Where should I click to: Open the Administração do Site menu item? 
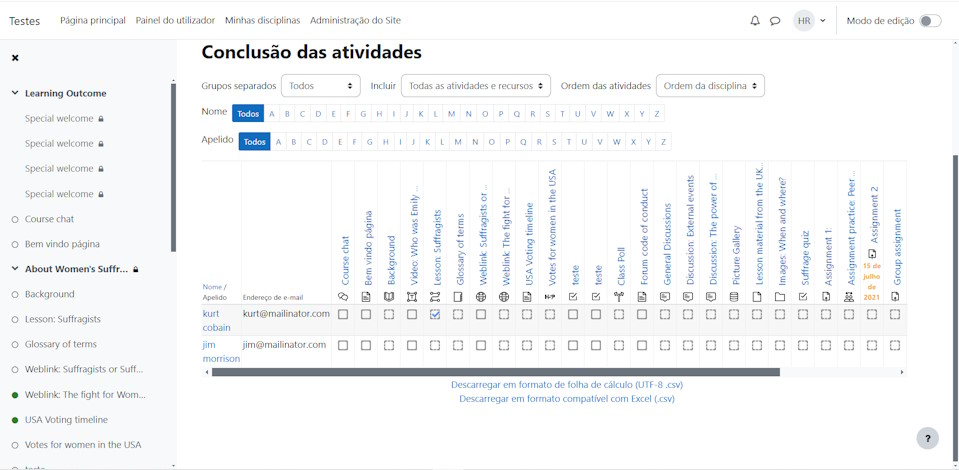click(x=355, y=20)
